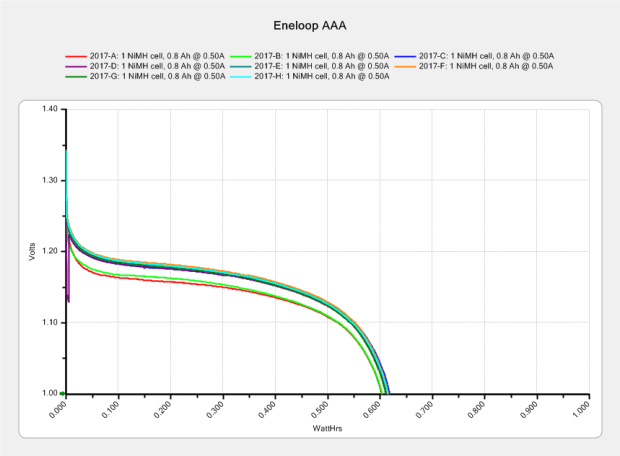This screenshot has height=456, width=620.
Task: Click the 0.800 x-axis tick label
Action: pos(476,409)
